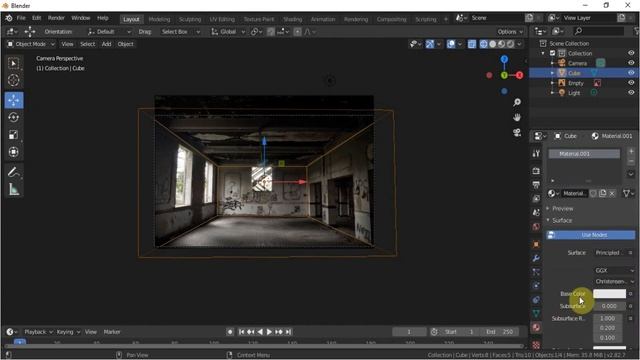
Task: Select the Cursor tool
Action: [13, 80]
